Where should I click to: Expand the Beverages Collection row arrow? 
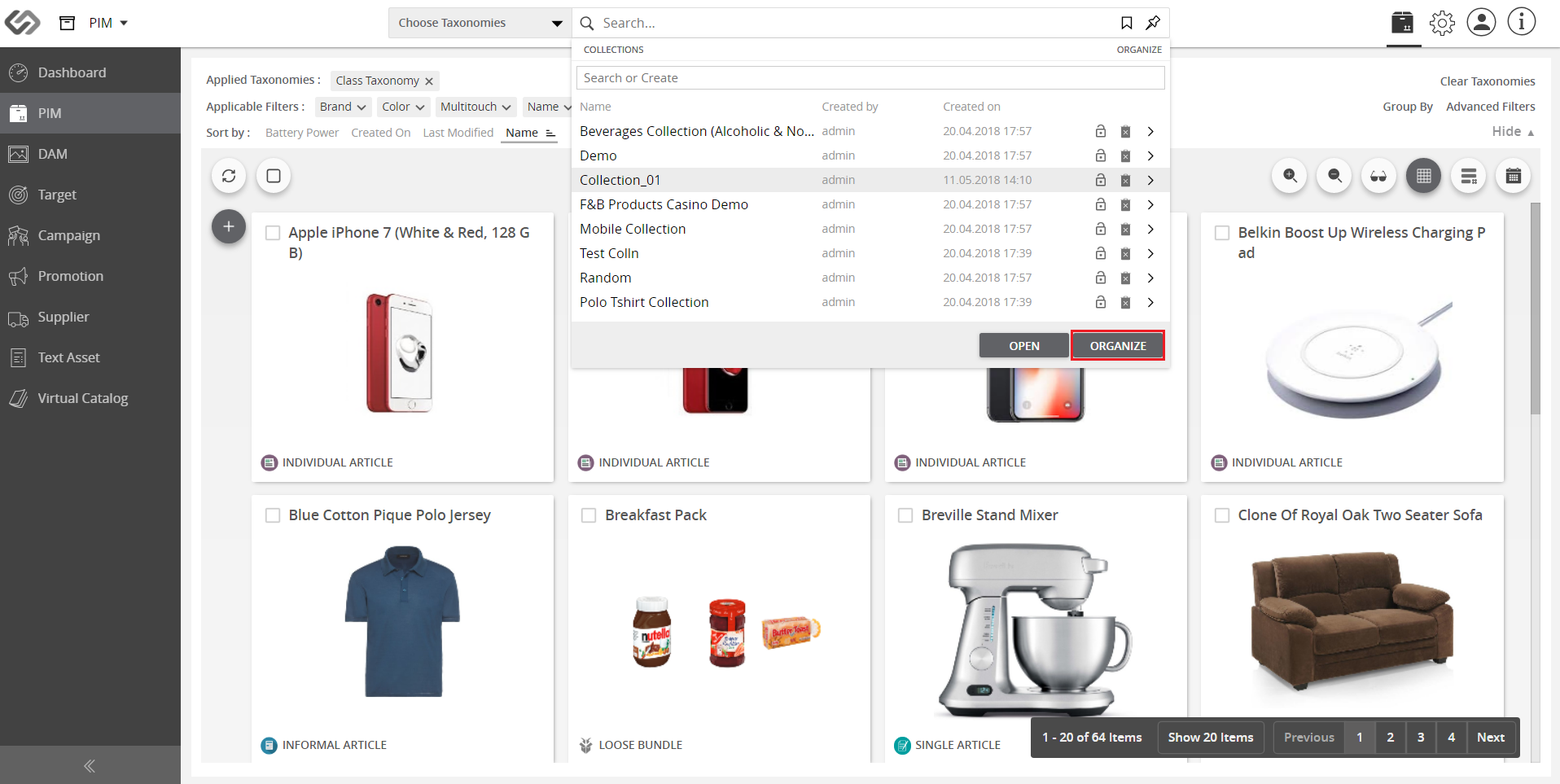tap(1150, 131)
